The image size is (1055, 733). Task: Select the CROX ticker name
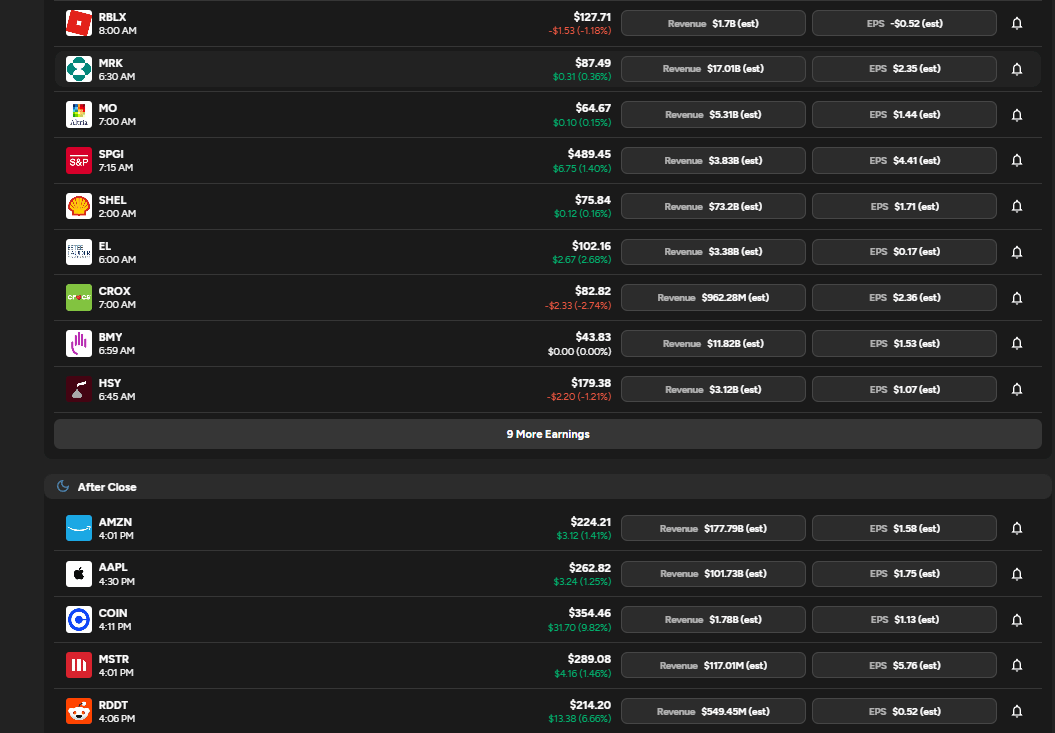114,291
